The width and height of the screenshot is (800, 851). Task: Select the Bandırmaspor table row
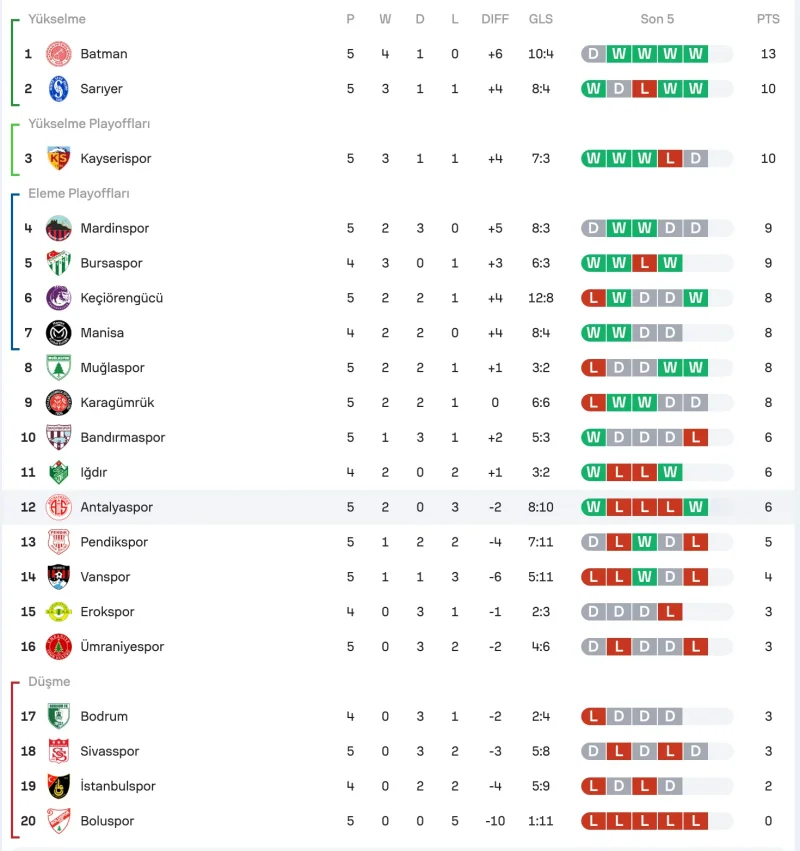click(400, 437)
